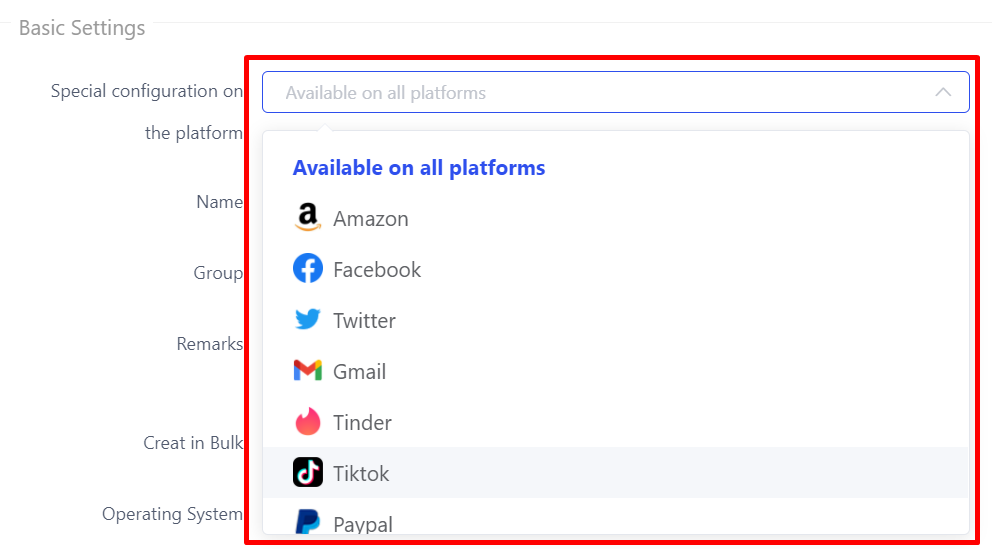Select the Tinder platform entry
Viewport: 992px width, 549px height.
point(616,422)
